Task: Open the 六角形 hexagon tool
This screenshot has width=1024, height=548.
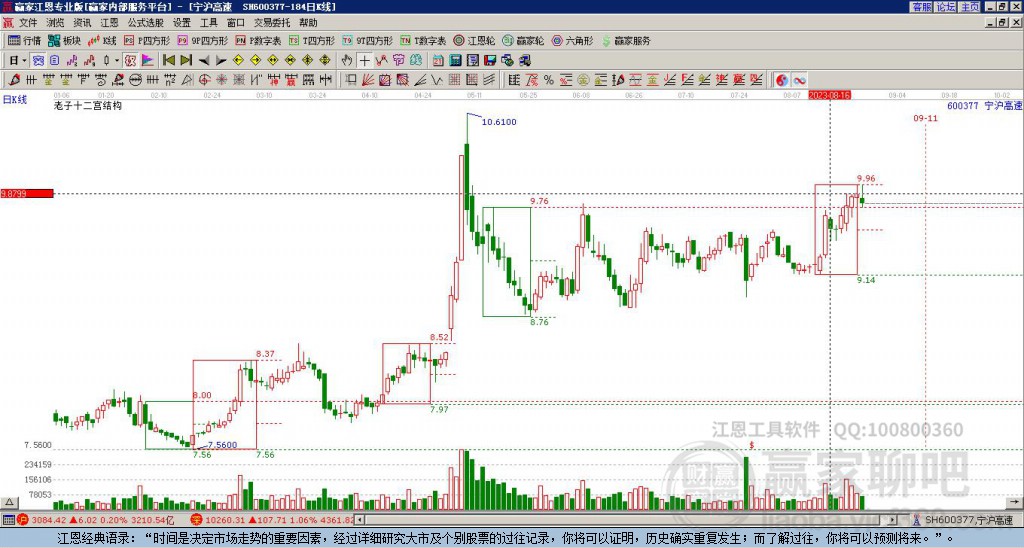Action: (x=573, y=40)
